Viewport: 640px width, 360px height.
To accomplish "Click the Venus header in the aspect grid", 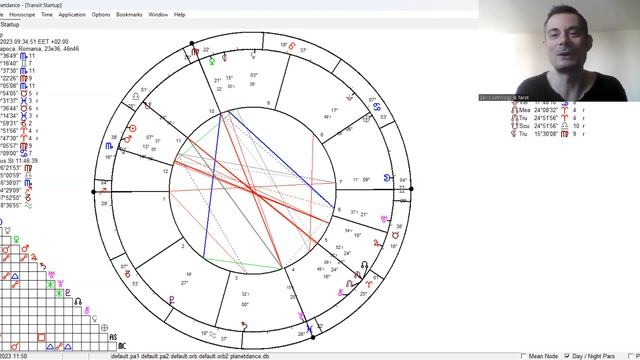I will click(x=16, y=240).
